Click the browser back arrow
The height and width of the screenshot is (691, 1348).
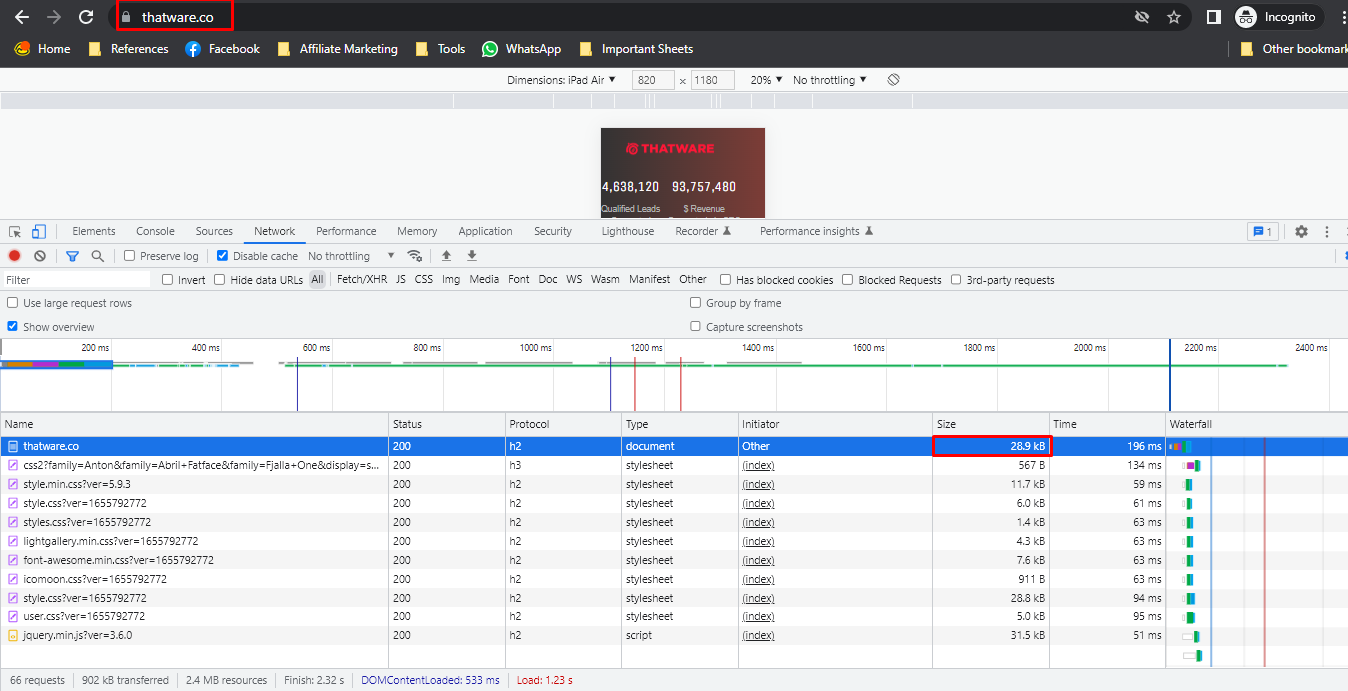[21, 17]
